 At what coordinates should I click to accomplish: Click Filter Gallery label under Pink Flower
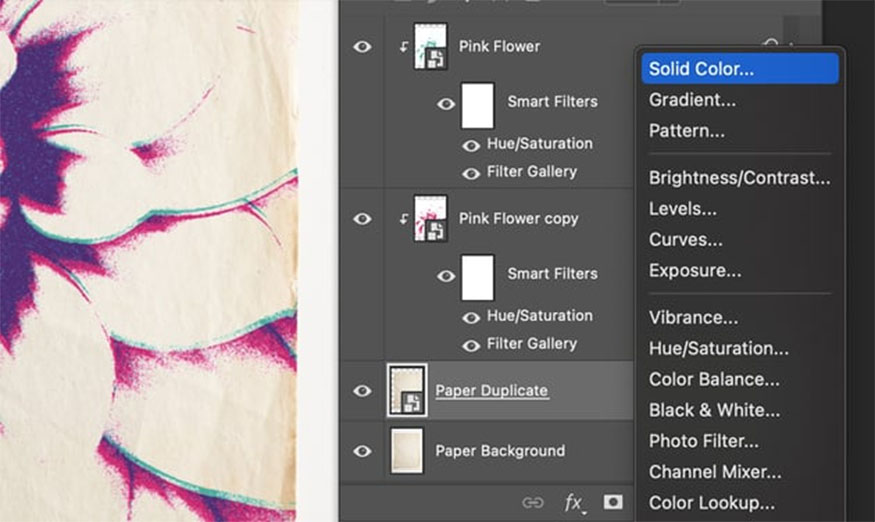532,171
